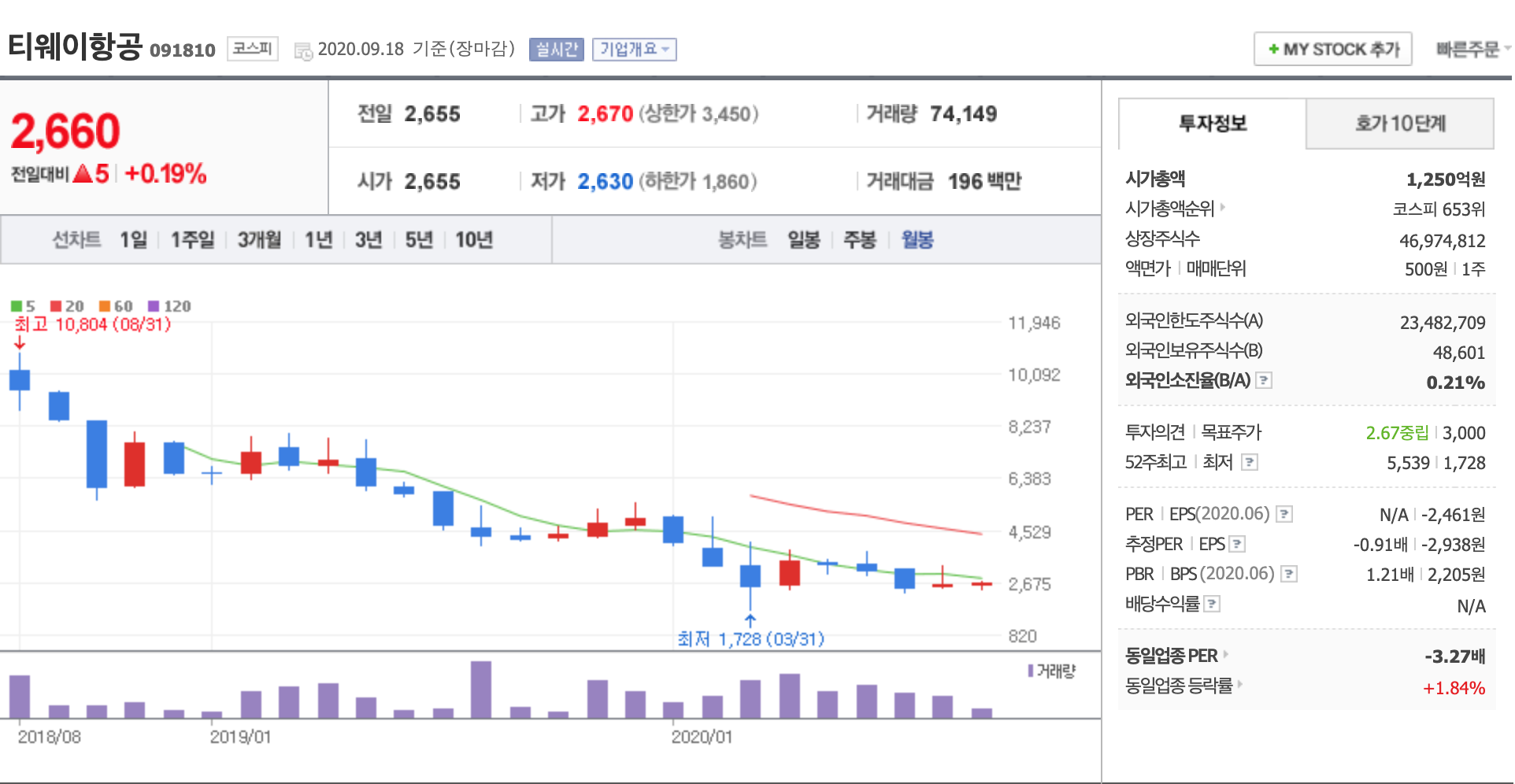Click the stock code 091810

(x=183, y=50)
